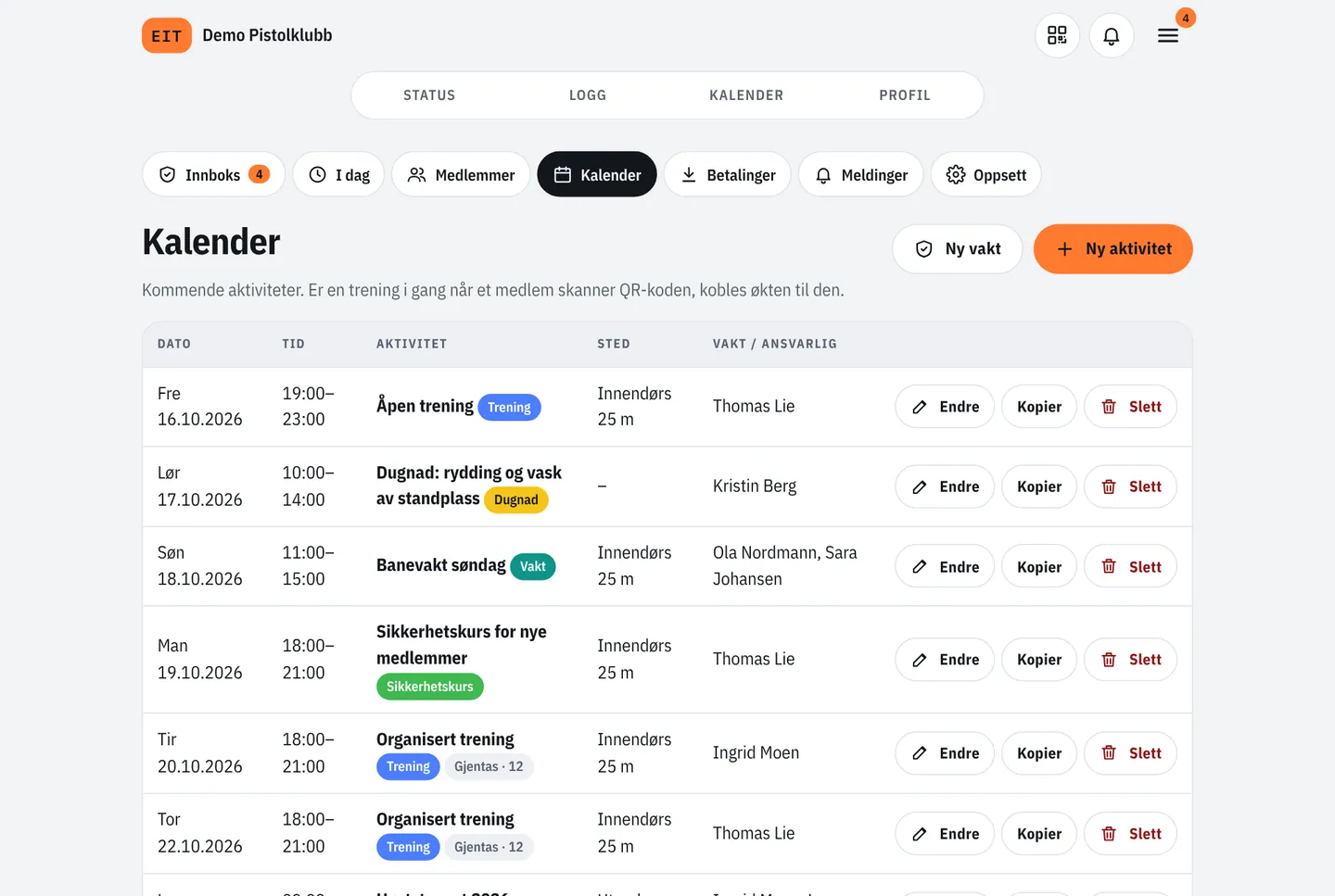
Task: Open the I dag view
Action: pyautogui.click(x=338, y=174)
